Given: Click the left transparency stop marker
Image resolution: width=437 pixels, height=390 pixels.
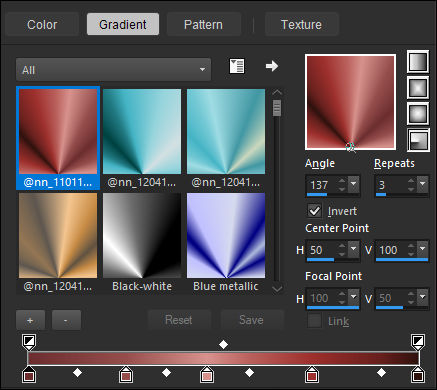Looking at the screenshot, I should [x=29, y=342].
